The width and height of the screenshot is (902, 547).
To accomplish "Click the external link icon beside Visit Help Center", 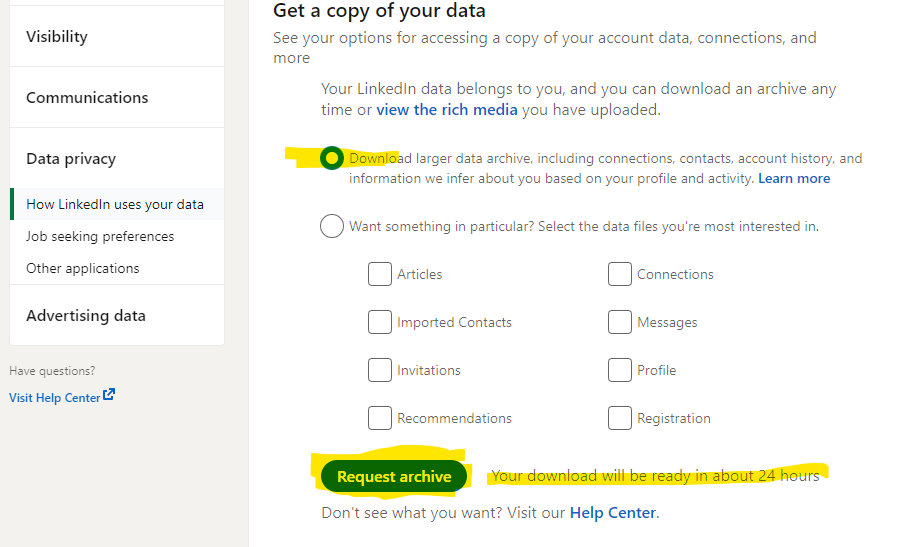I will [x=109, y=395].
